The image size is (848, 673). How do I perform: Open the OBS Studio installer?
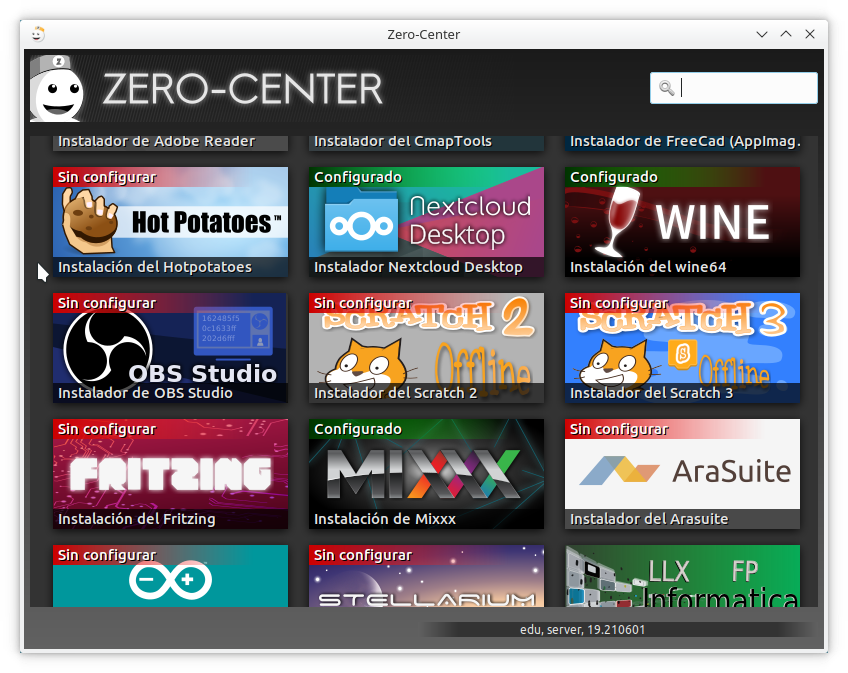pos(170,348)
